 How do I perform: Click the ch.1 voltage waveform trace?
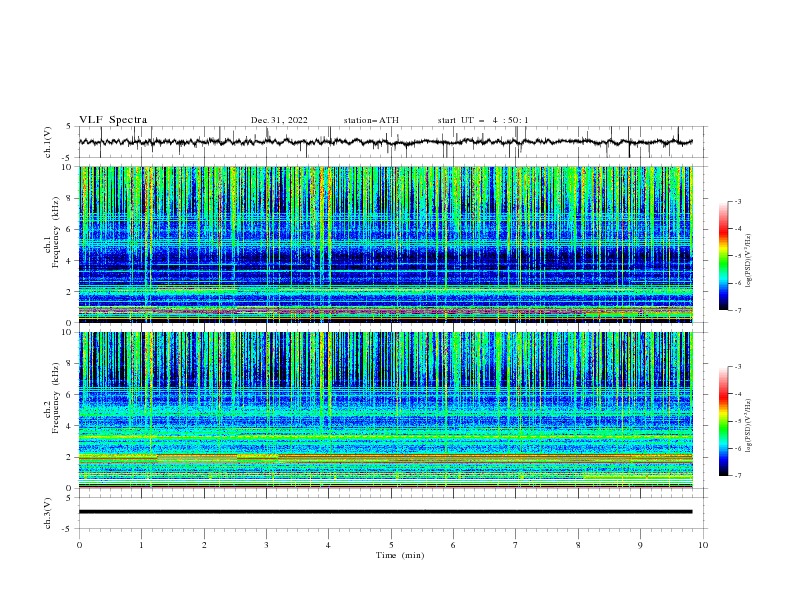tap(385, 142)
